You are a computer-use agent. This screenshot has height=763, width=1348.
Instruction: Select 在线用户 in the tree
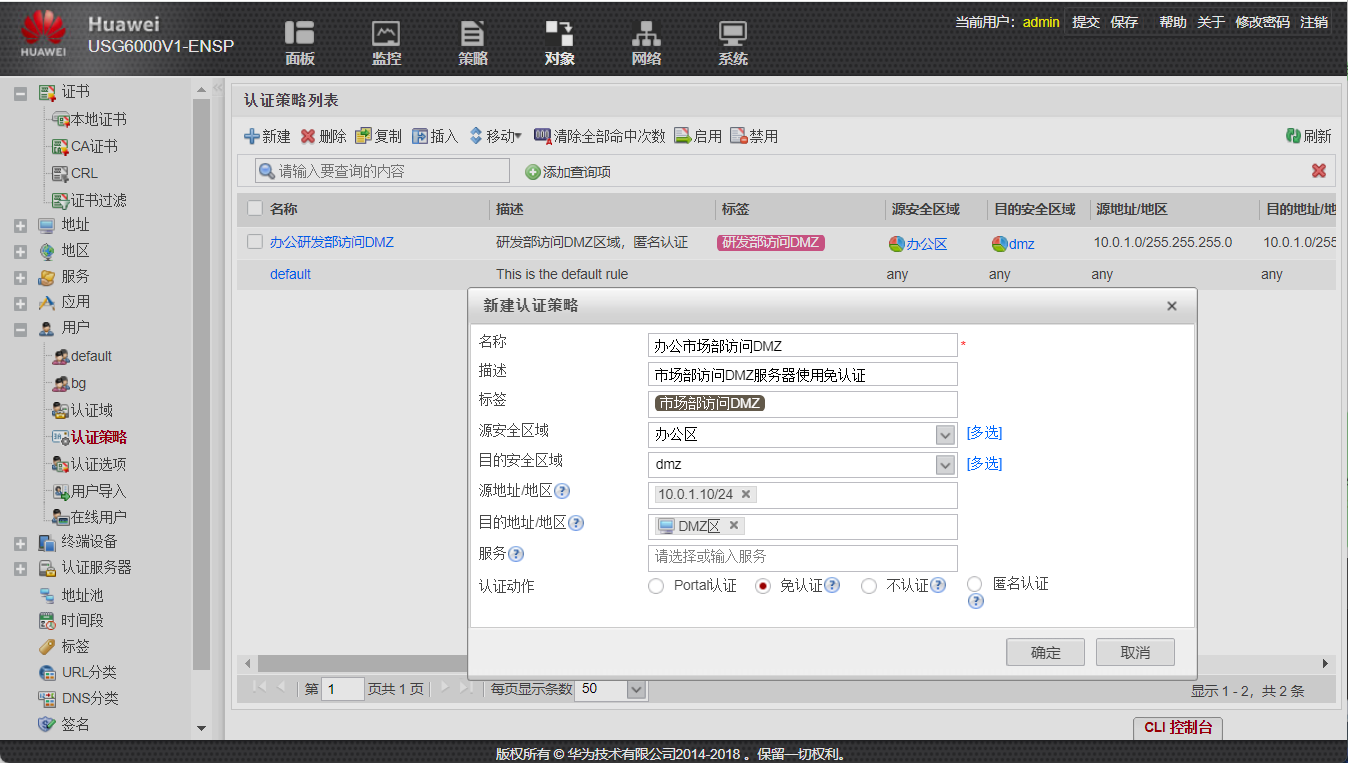(98, 517)
